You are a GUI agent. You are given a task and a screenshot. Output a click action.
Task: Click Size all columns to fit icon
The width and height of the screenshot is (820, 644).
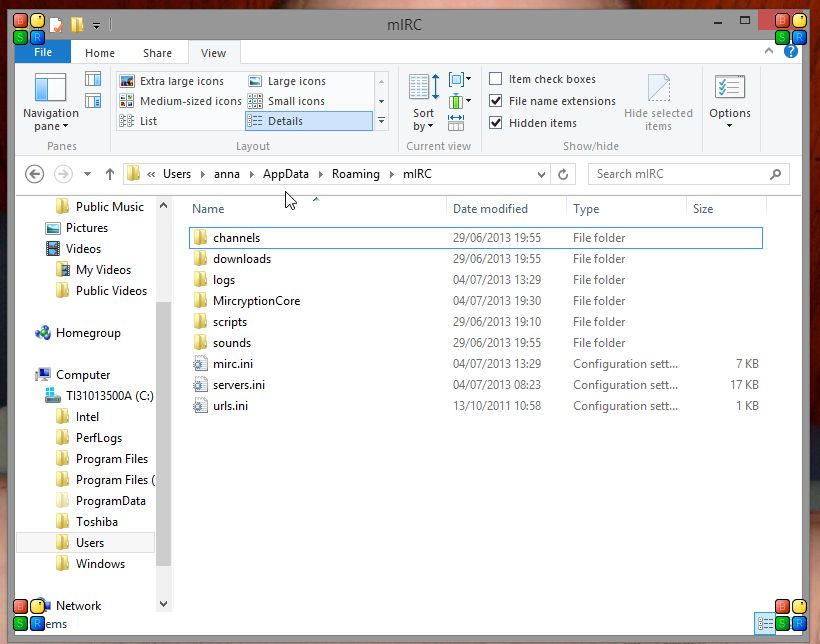click(456, 122)
